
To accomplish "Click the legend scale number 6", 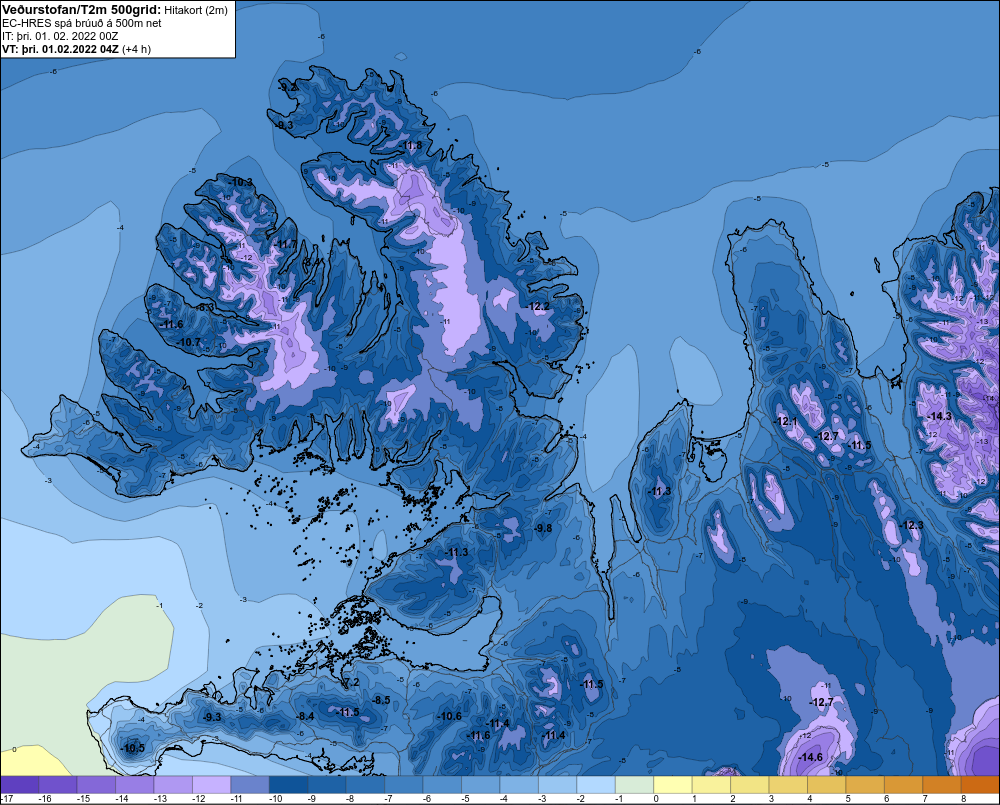I will [x=886, y=799].
